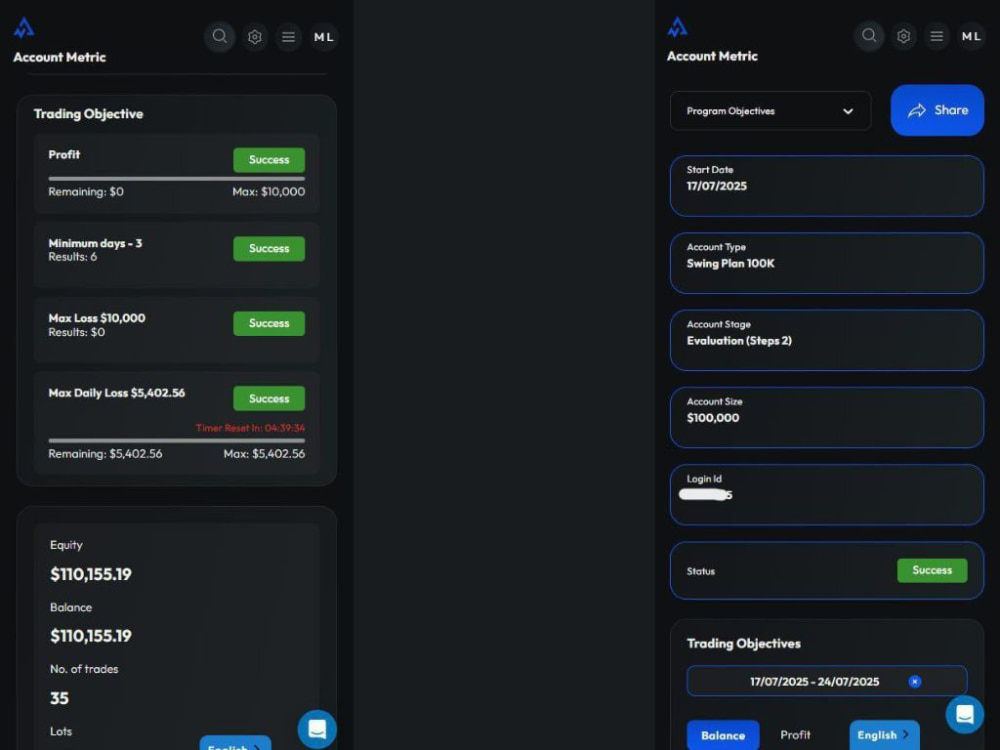
Task: Click the Start Date card 17/07/2025
Action: click(827, 186)
